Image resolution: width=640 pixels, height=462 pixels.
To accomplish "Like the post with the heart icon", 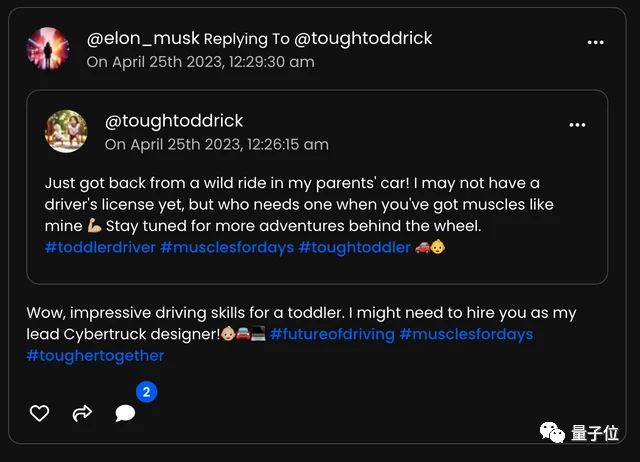I will 40,413.
